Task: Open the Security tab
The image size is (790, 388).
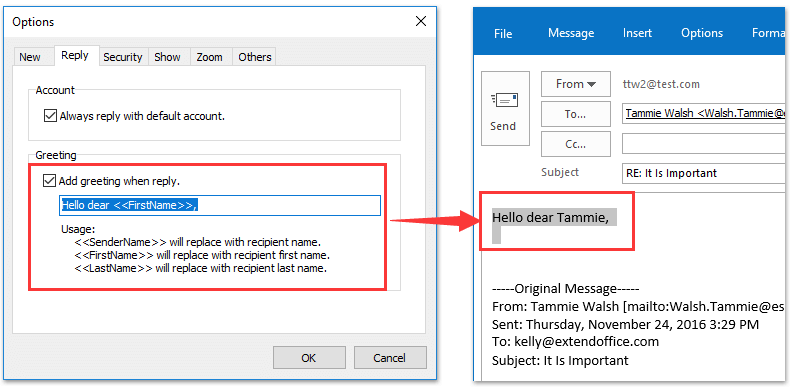Action: (122, 57)
